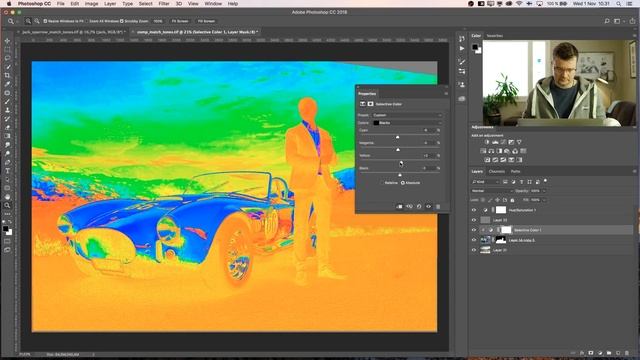640x360 pixels.
Task: Add a Photo Filter adjustment
Action: click(x=507, y=151)
